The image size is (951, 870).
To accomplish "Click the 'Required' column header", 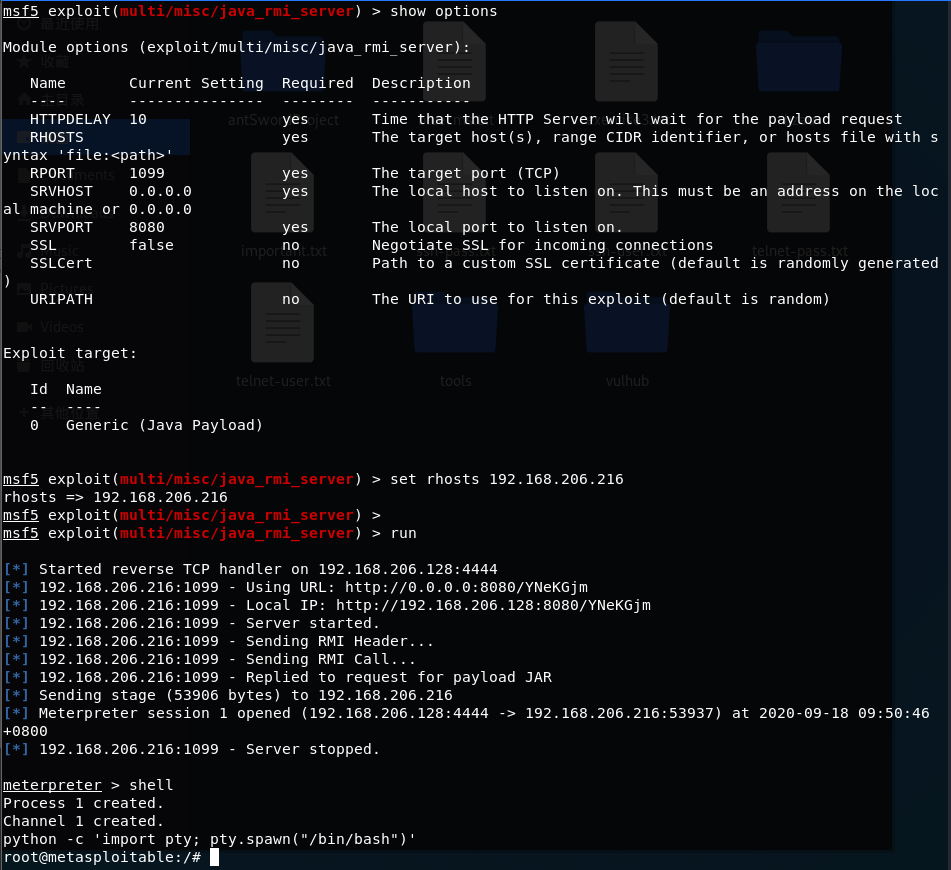I will click(x=317, y=83).
